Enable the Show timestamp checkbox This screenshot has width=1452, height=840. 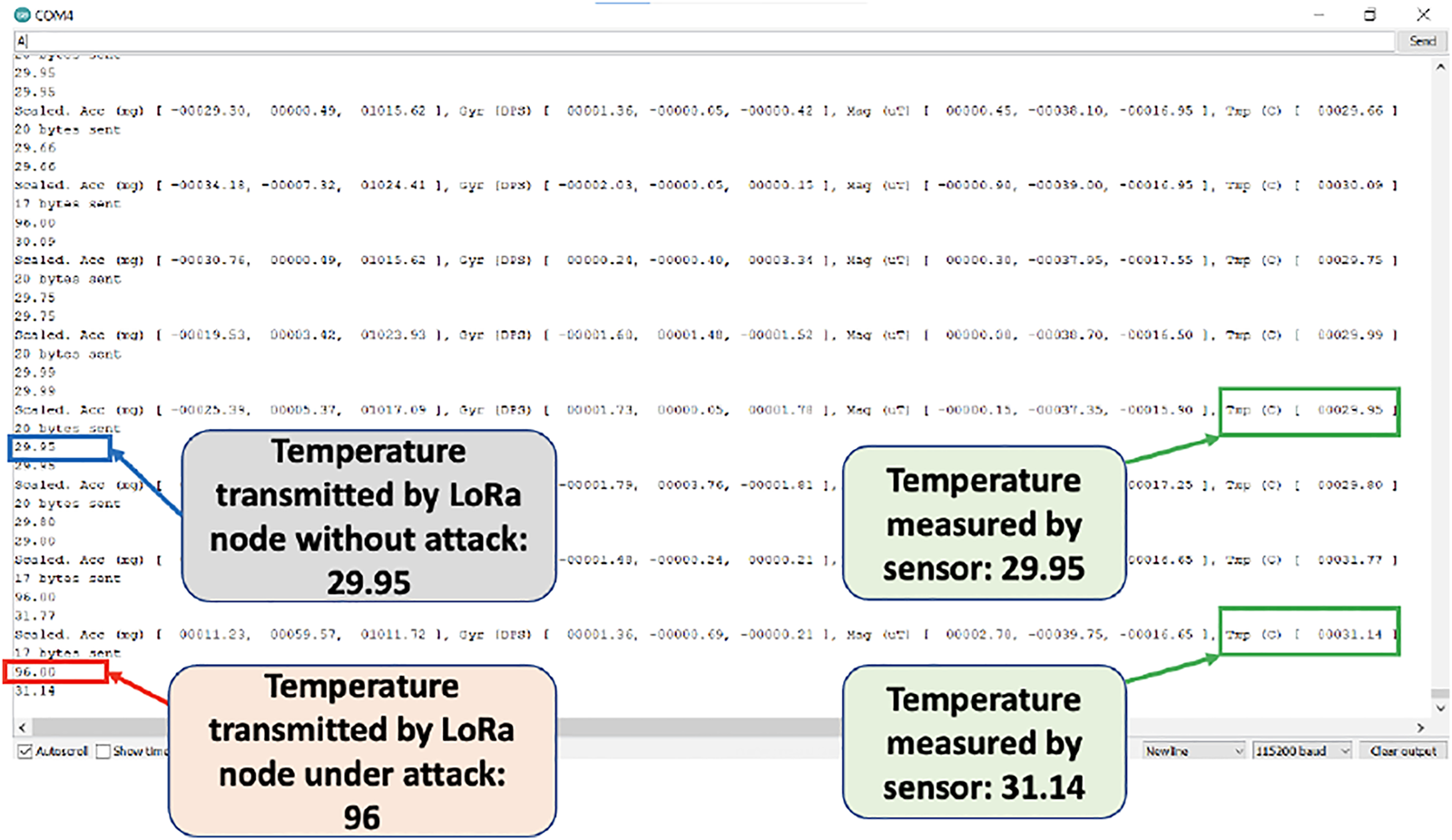click(103, 751)
